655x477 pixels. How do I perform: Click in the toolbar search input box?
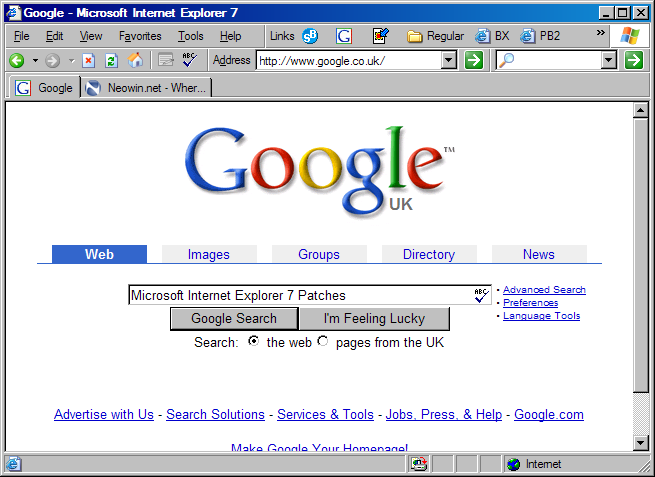tap(558, 61)
